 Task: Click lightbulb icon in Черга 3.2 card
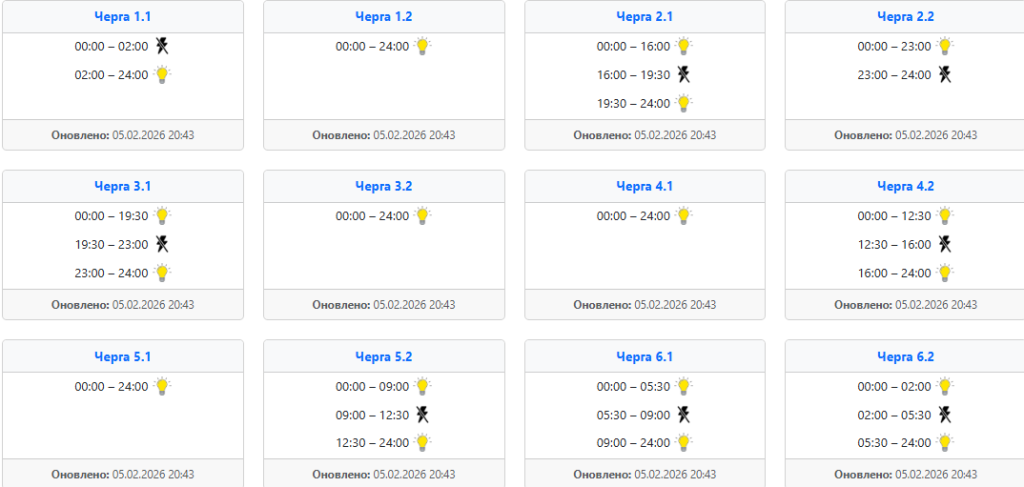click(423, 215)
